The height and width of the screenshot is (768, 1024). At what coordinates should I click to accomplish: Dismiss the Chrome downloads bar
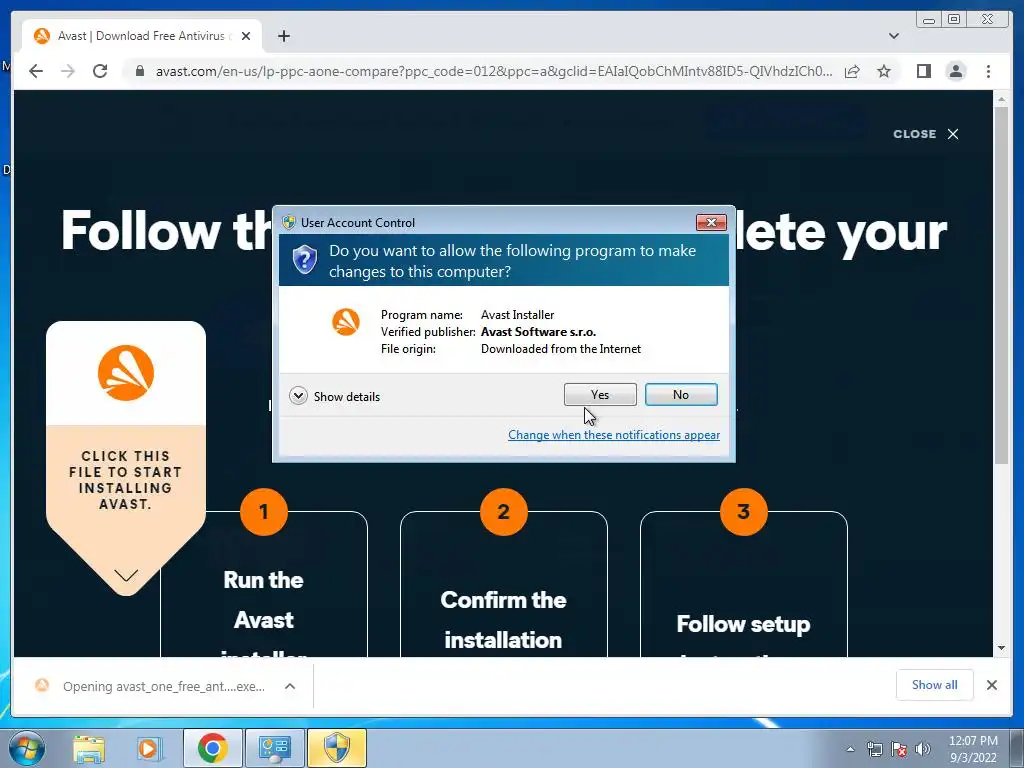tap(991, 685)
